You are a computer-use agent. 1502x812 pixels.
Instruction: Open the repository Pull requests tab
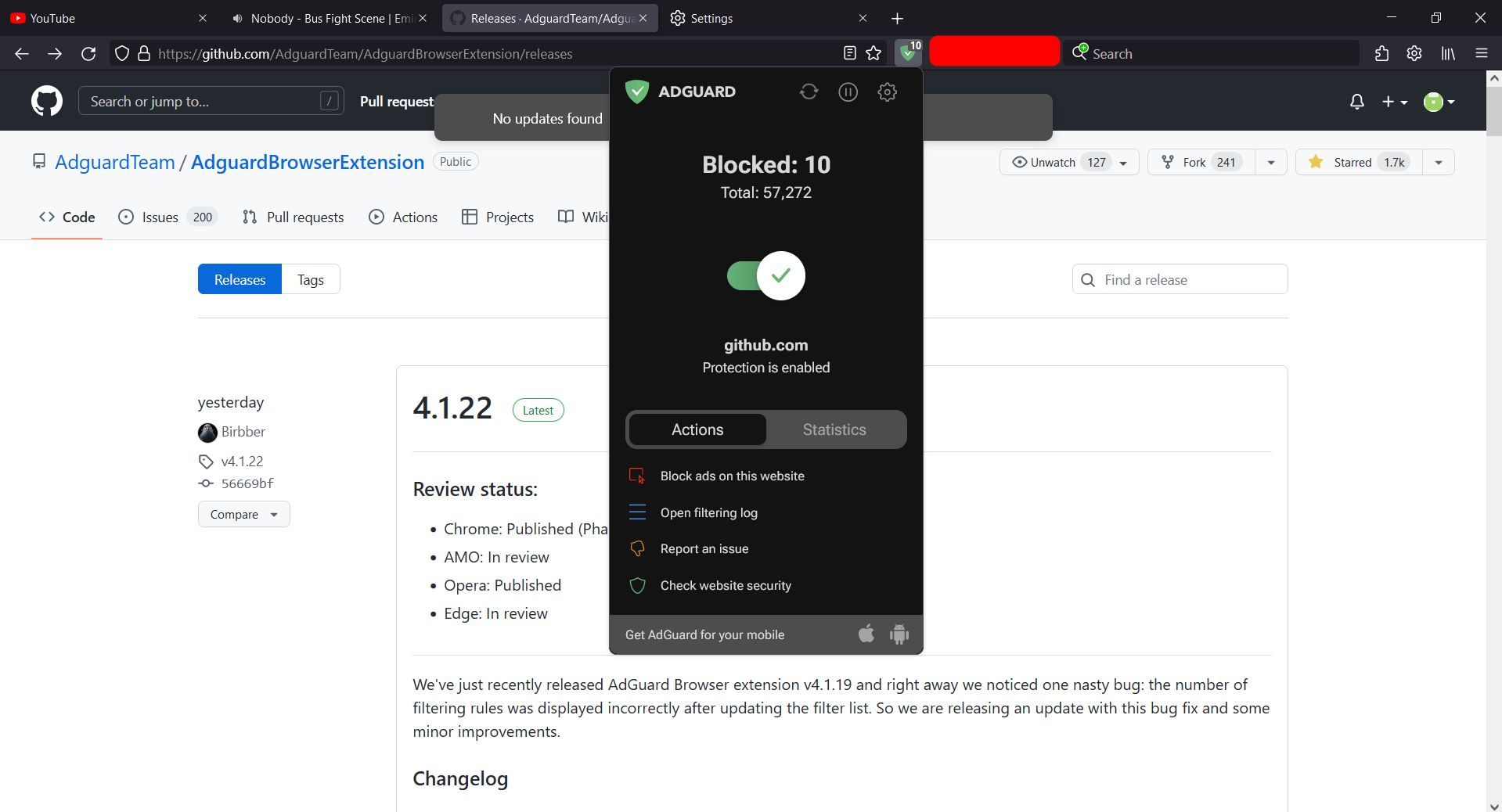tap(294, 217)
